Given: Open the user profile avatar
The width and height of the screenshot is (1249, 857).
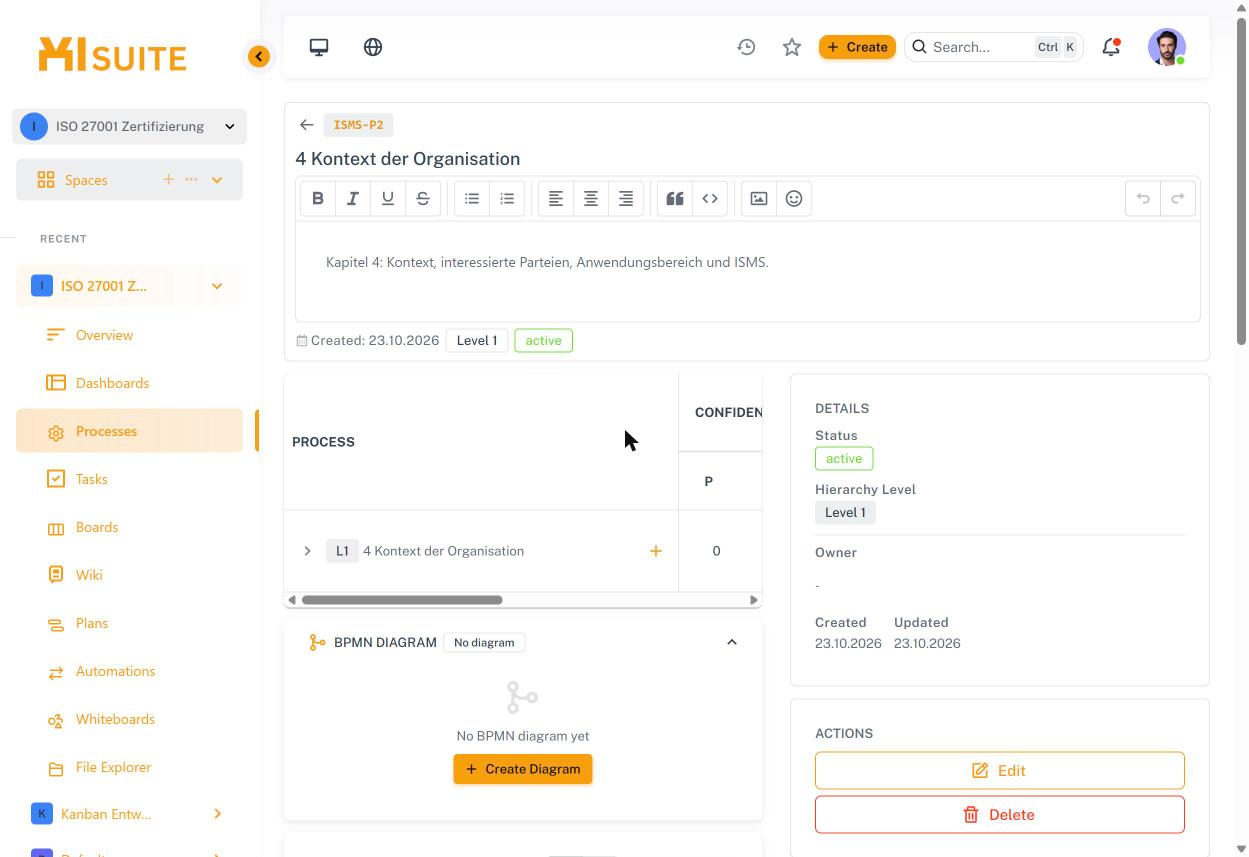Looking at the screenshot, I should click(1167, 47).
